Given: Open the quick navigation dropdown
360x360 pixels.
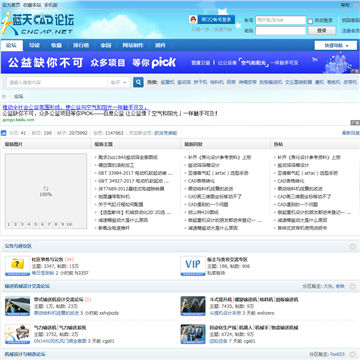Looking at the screenshot, I should coord(336,45).
